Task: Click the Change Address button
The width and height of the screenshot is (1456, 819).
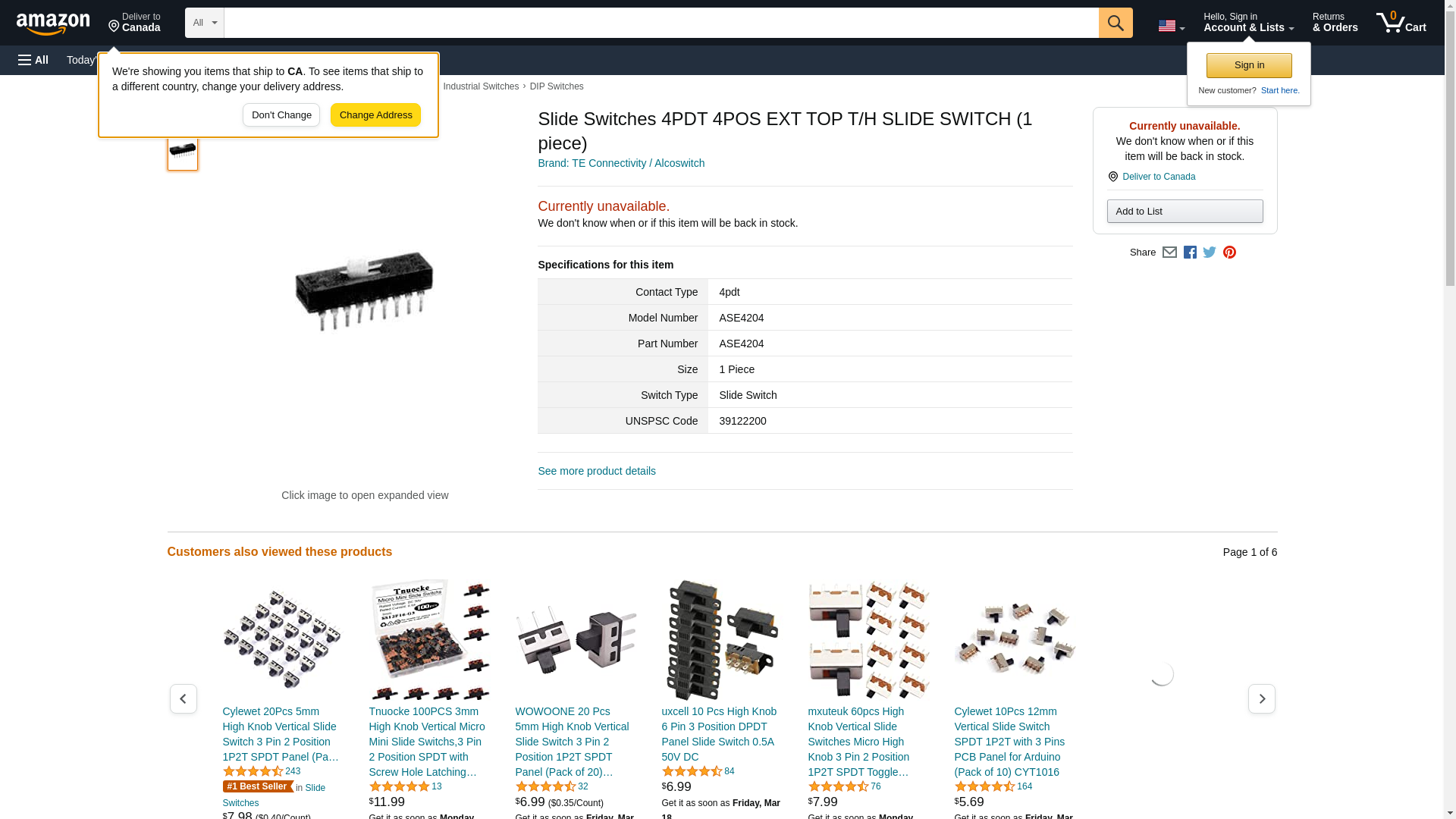Action: [x=375, y=115]
